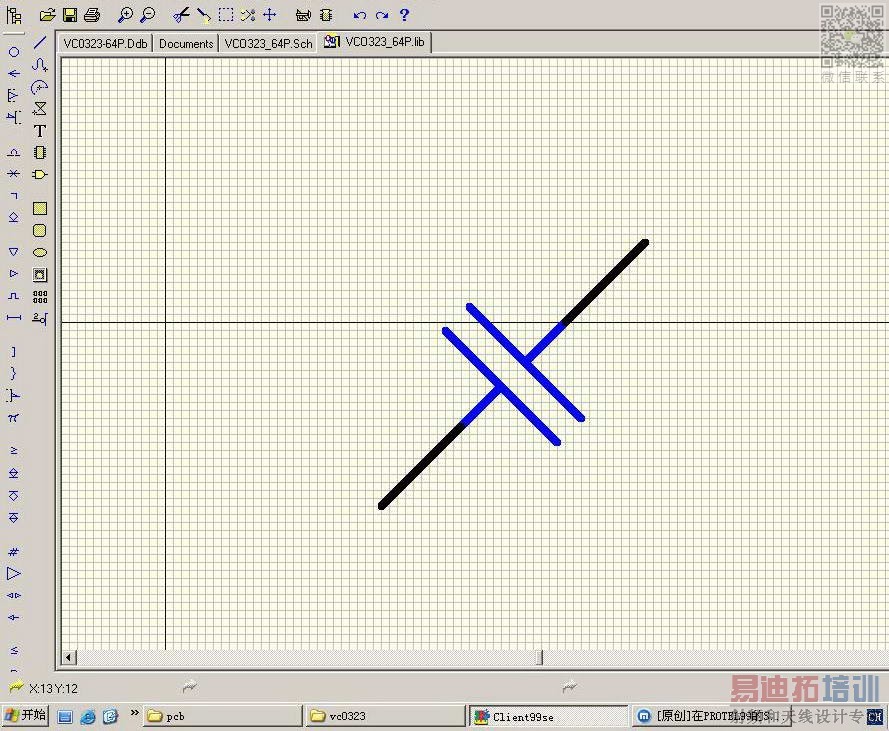Undo the last action
The width and height of the screenshot is (889, 731).
[x=359, y=15]
